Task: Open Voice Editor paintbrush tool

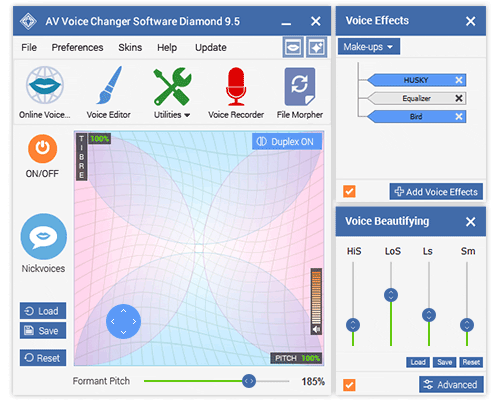Action: click(x=109, y=85)
